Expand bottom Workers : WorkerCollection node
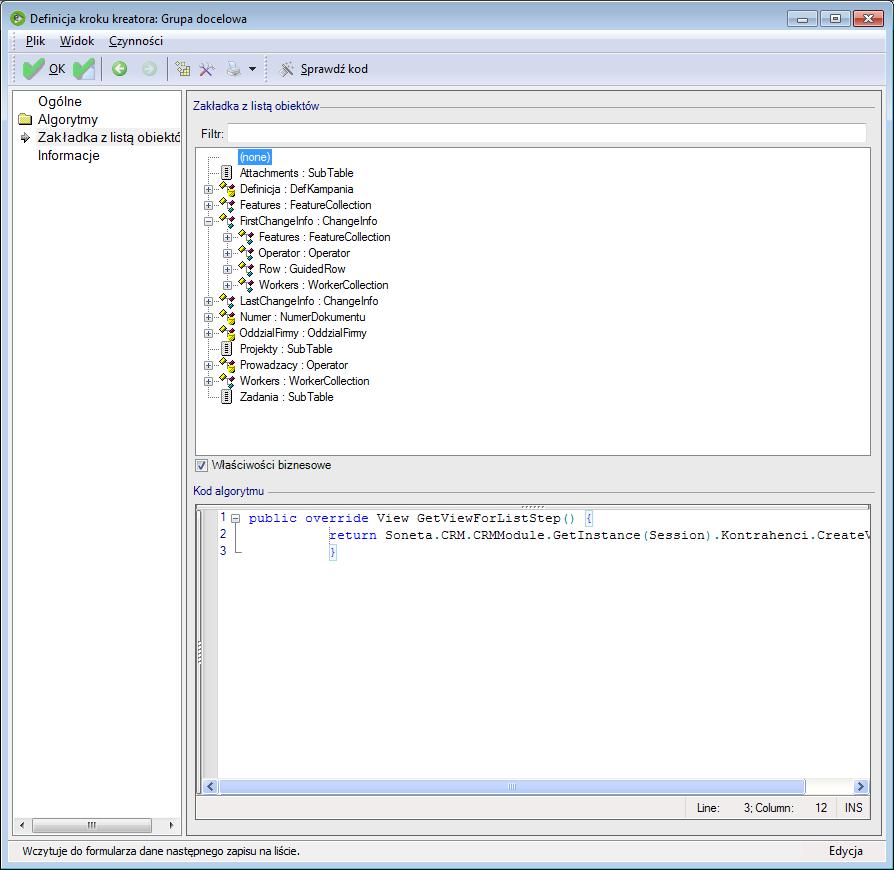Screen dimensions: 894x870 tap(208, 381)
